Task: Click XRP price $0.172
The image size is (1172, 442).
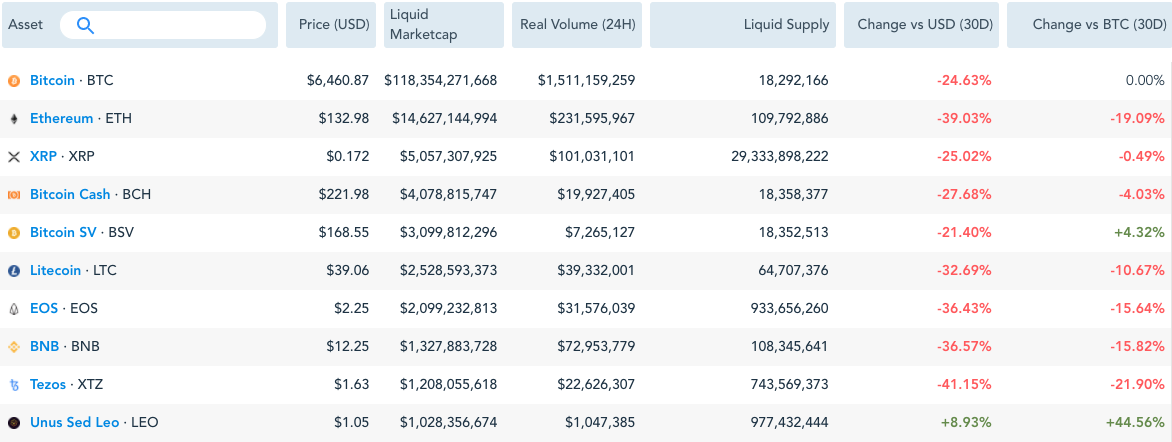Action: [348, 156]
